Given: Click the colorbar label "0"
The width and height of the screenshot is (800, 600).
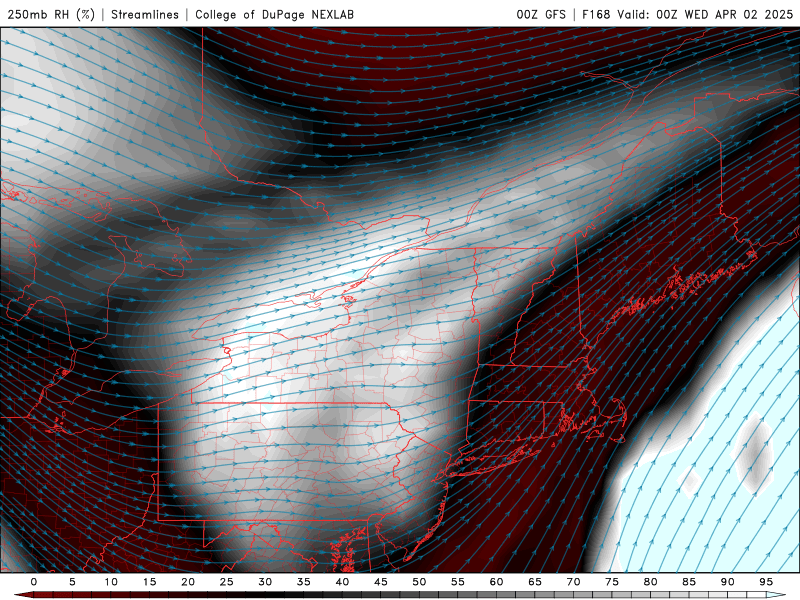Looking at the screenshot, I should (34, 582).
